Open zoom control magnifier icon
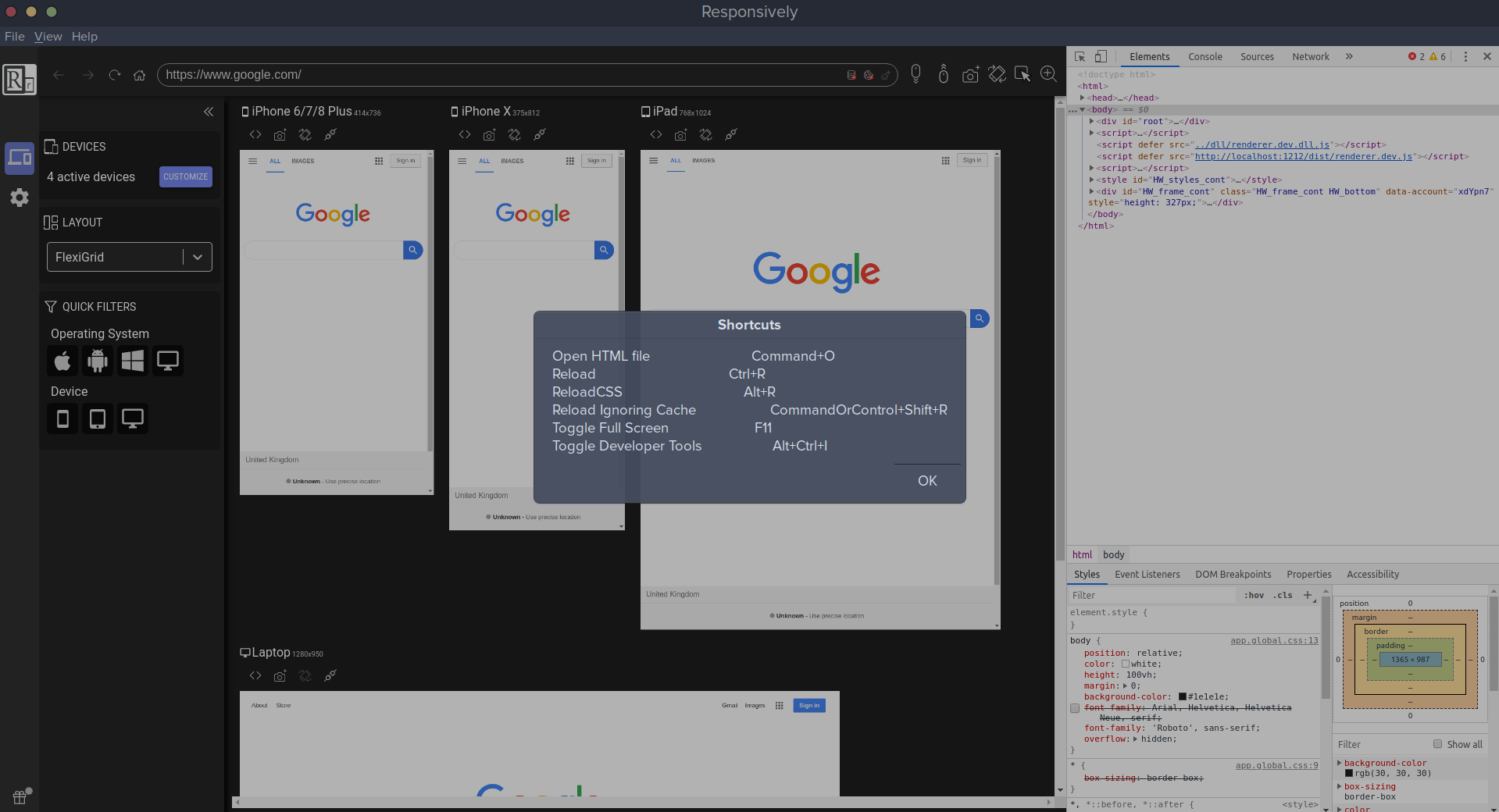This screenshot has height=812, width=1499. [1048, 74]
